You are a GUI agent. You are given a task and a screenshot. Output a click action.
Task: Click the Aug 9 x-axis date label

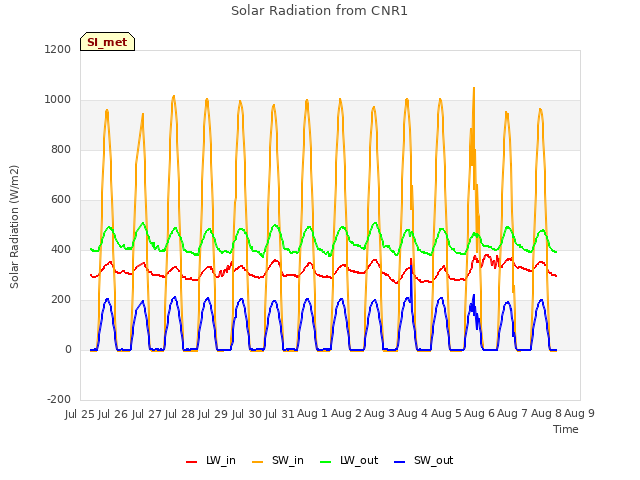click(x=579, y=413)
